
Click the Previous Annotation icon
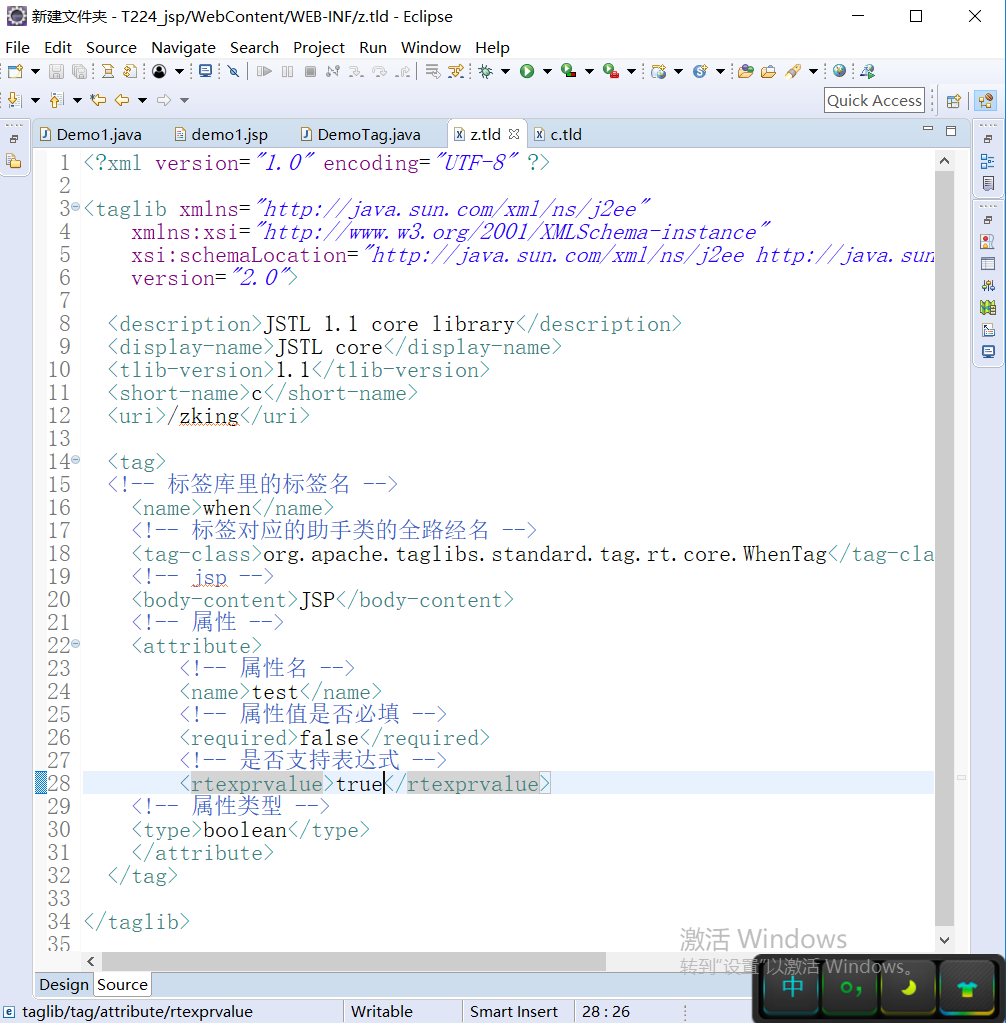tap(57, 100)
